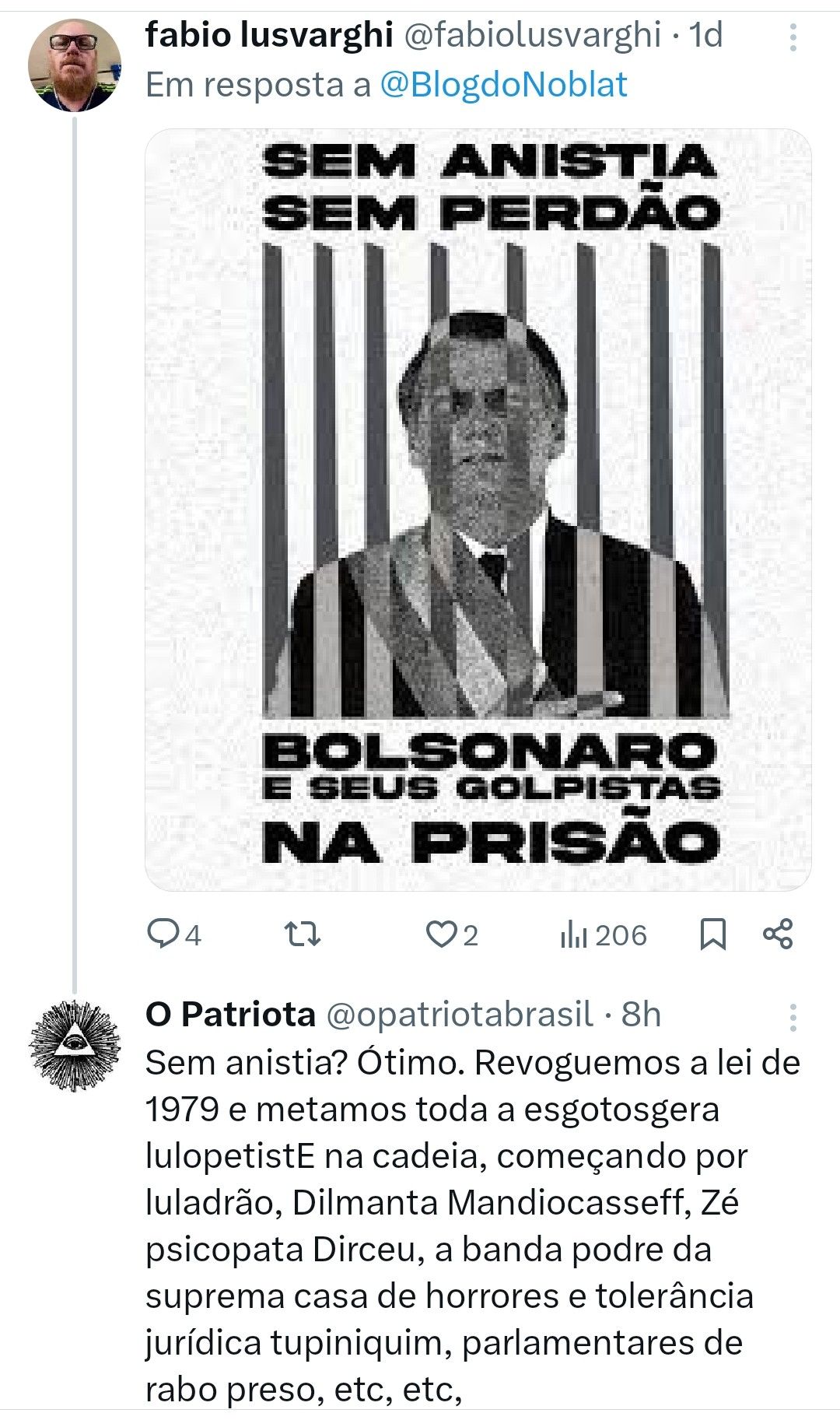Share fabio lusvarghi's tweet

pyautogui.click(x=778, y=934)
